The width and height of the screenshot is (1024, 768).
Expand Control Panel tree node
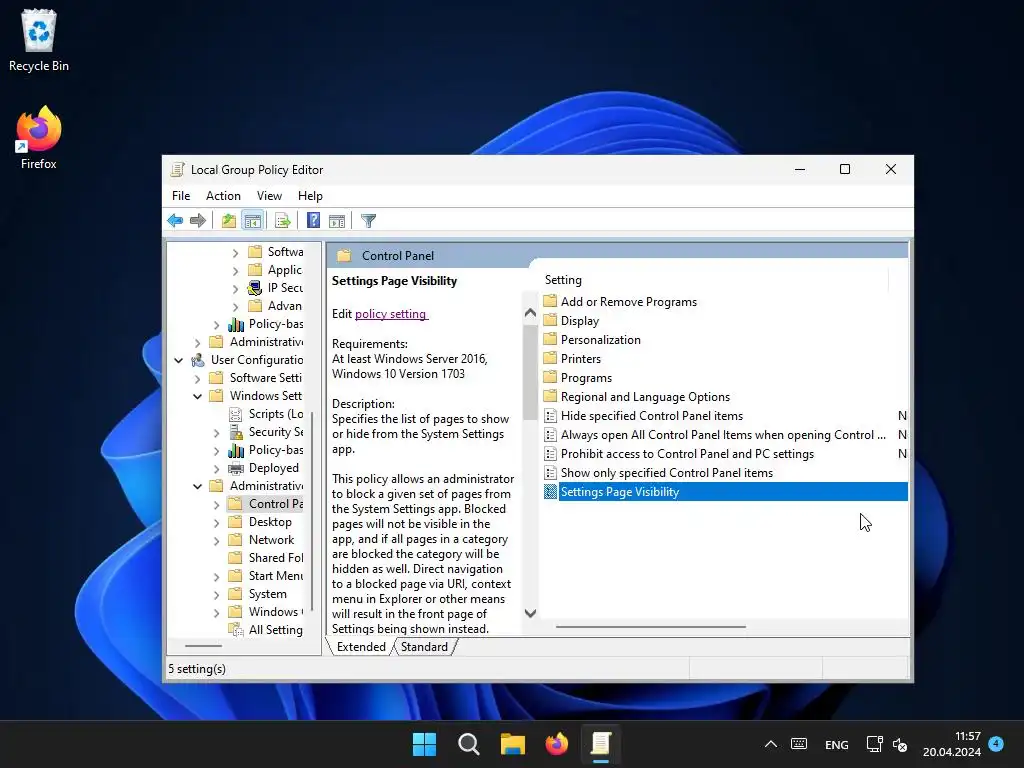click(216, 504)
